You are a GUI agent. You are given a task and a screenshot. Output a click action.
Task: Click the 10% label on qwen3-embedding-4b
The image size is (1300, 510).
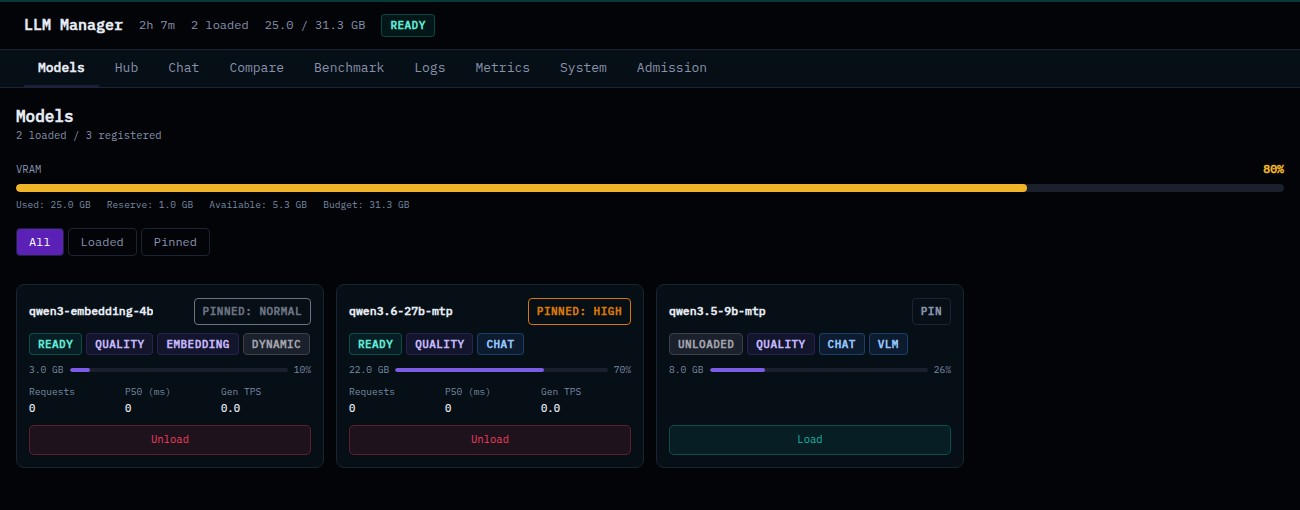(x=302, y=370)
